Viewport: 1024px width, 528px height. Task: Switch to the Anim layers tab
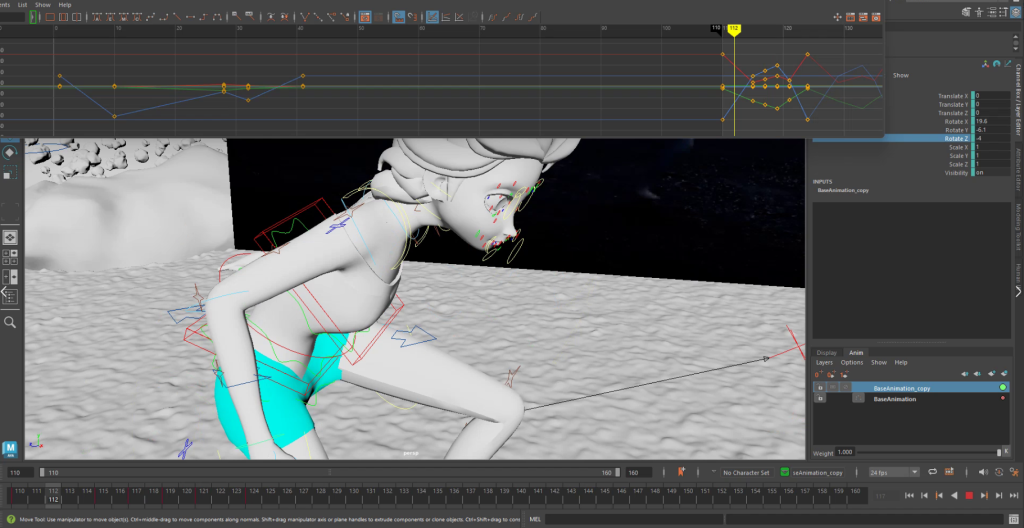[x=856, y=353]
